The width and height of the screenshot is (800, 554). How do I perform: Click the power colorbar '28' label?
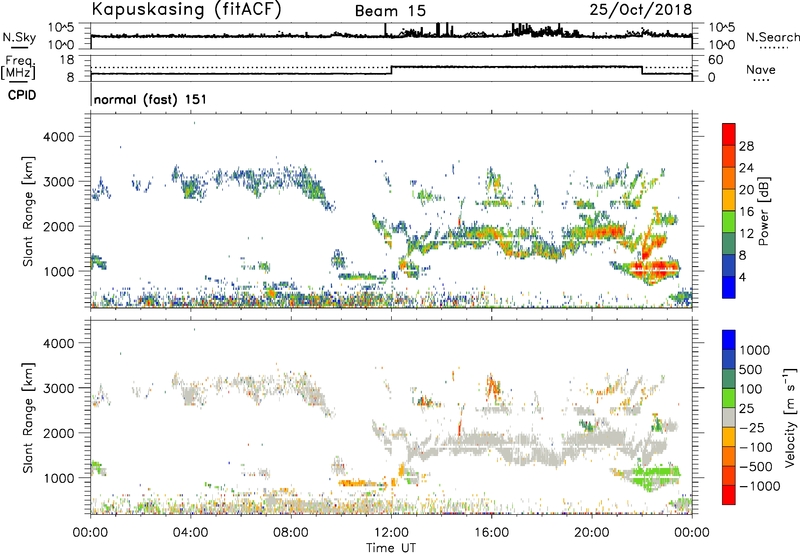pos(746,146)
